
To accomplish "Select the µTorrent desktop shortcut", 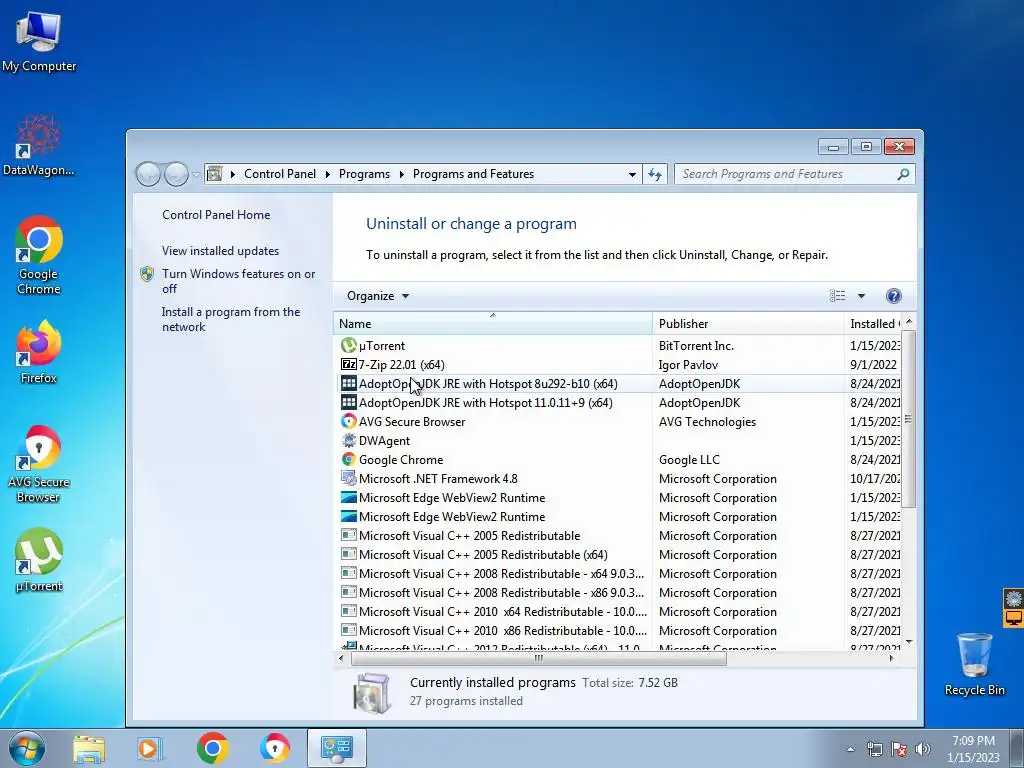I will (39, 560).
